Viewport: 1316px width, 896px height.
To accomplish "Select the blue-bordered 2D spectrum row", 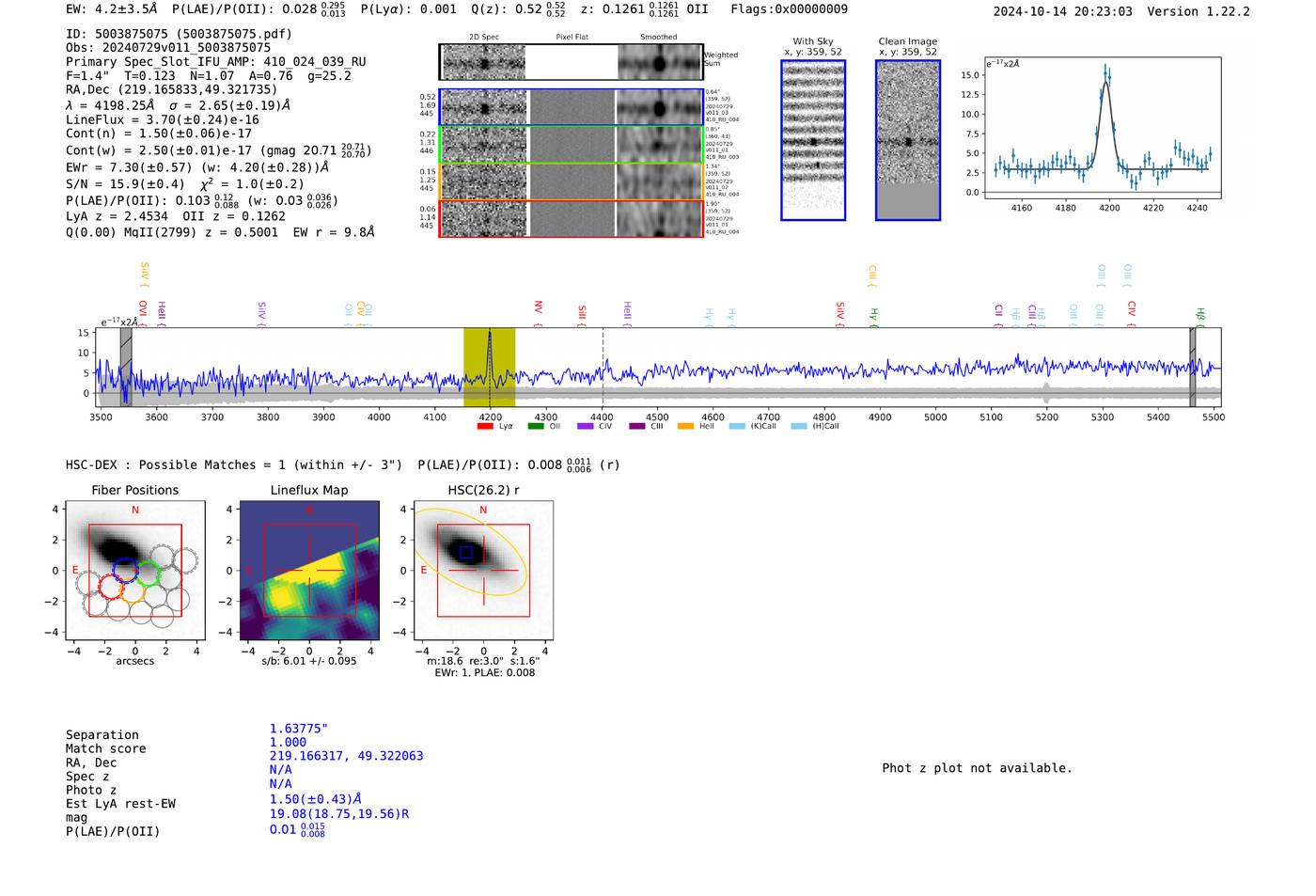I will pos(571,108).
